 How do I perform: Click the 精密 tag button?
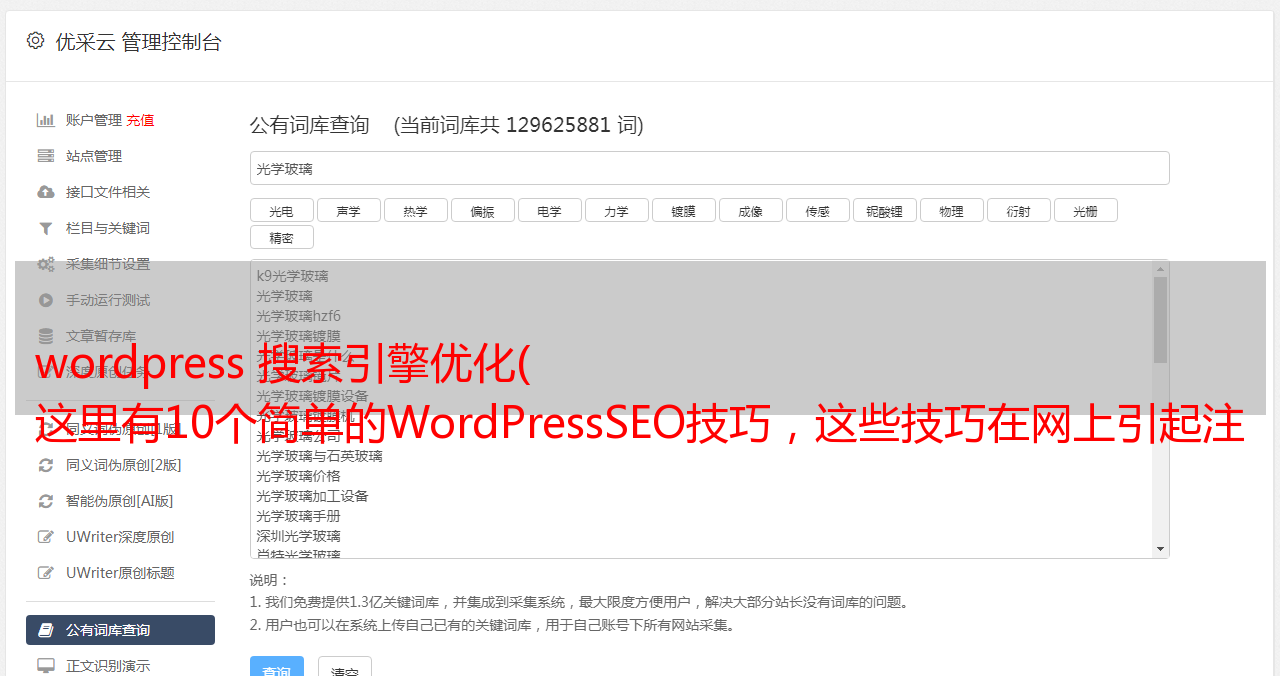coord(282,238)
